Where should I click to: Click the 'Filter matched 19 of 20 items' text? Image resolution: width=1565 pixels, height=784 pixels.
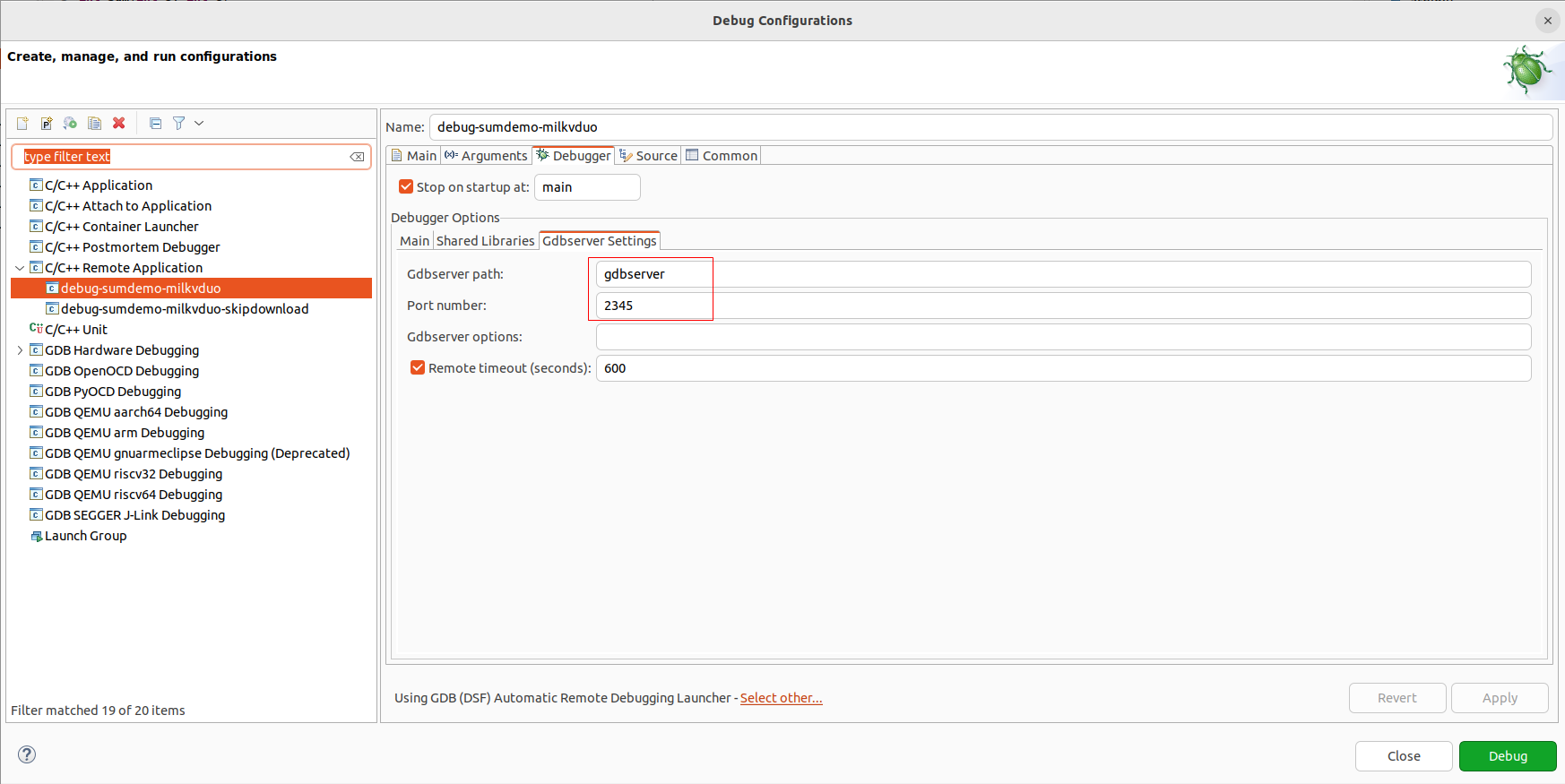tap(98, 711)
